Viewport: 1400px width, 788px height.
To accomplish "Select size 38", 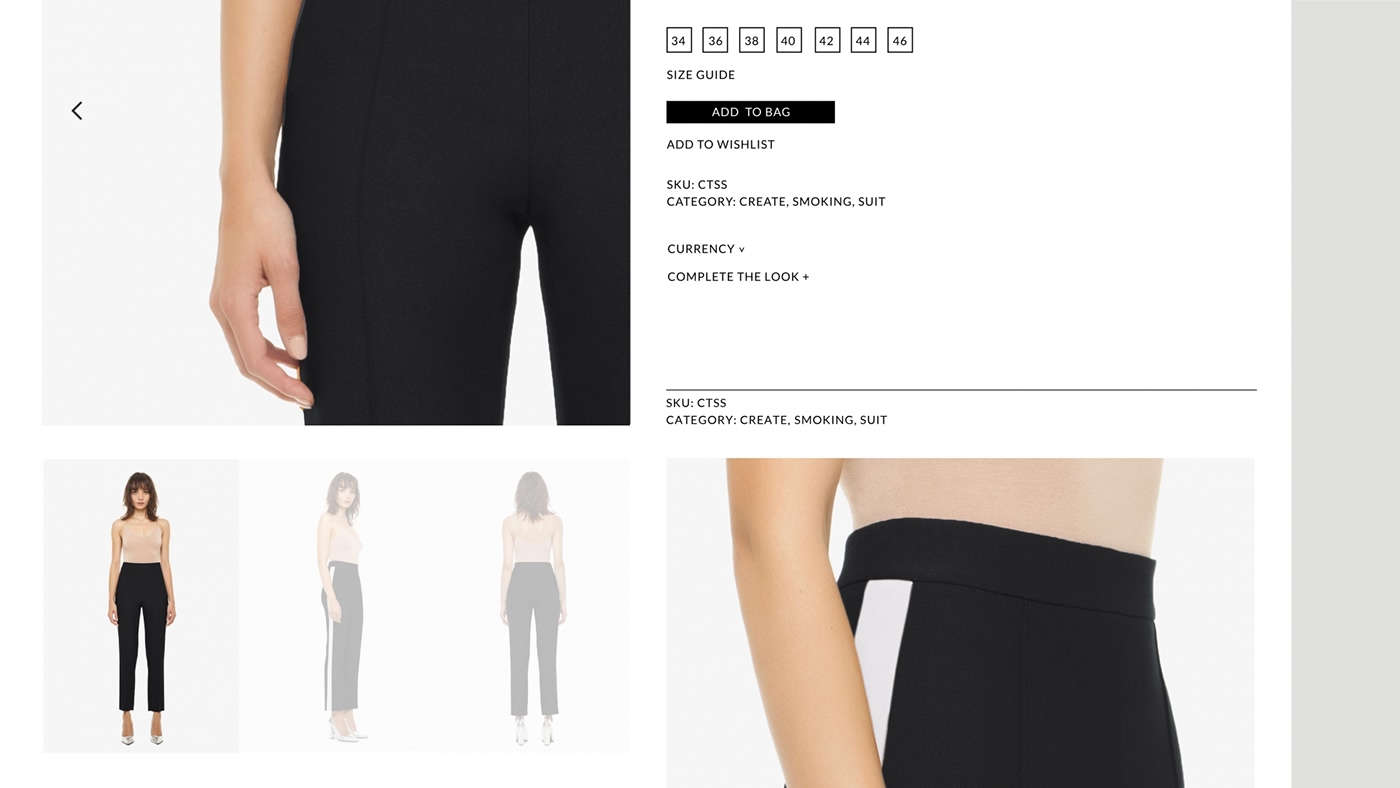I will click(x=752, y=41).
